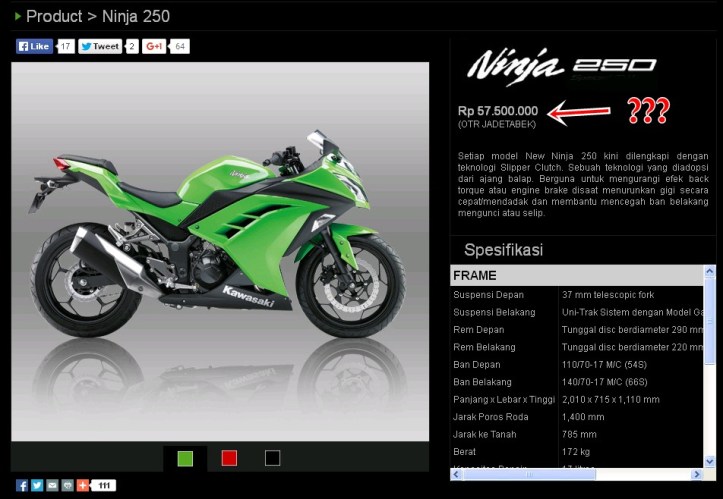Click the email share icon
This screenshot has width=723, height=499.
[x=52, y=486]
